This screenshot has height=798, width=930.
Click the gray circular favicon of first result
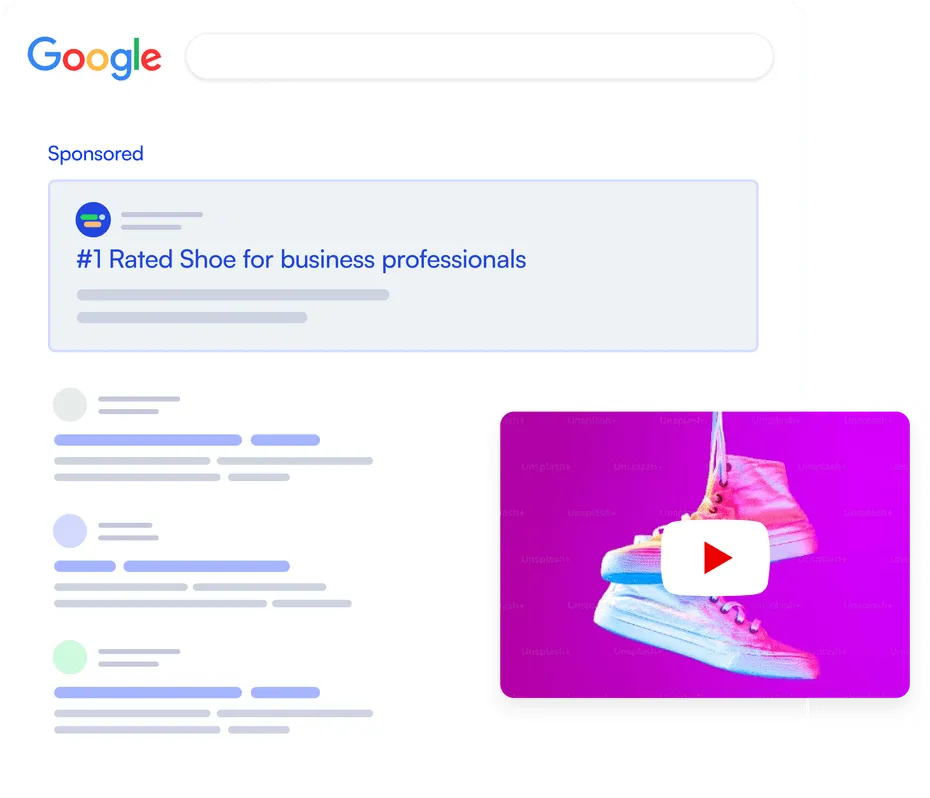click(70, 405)
